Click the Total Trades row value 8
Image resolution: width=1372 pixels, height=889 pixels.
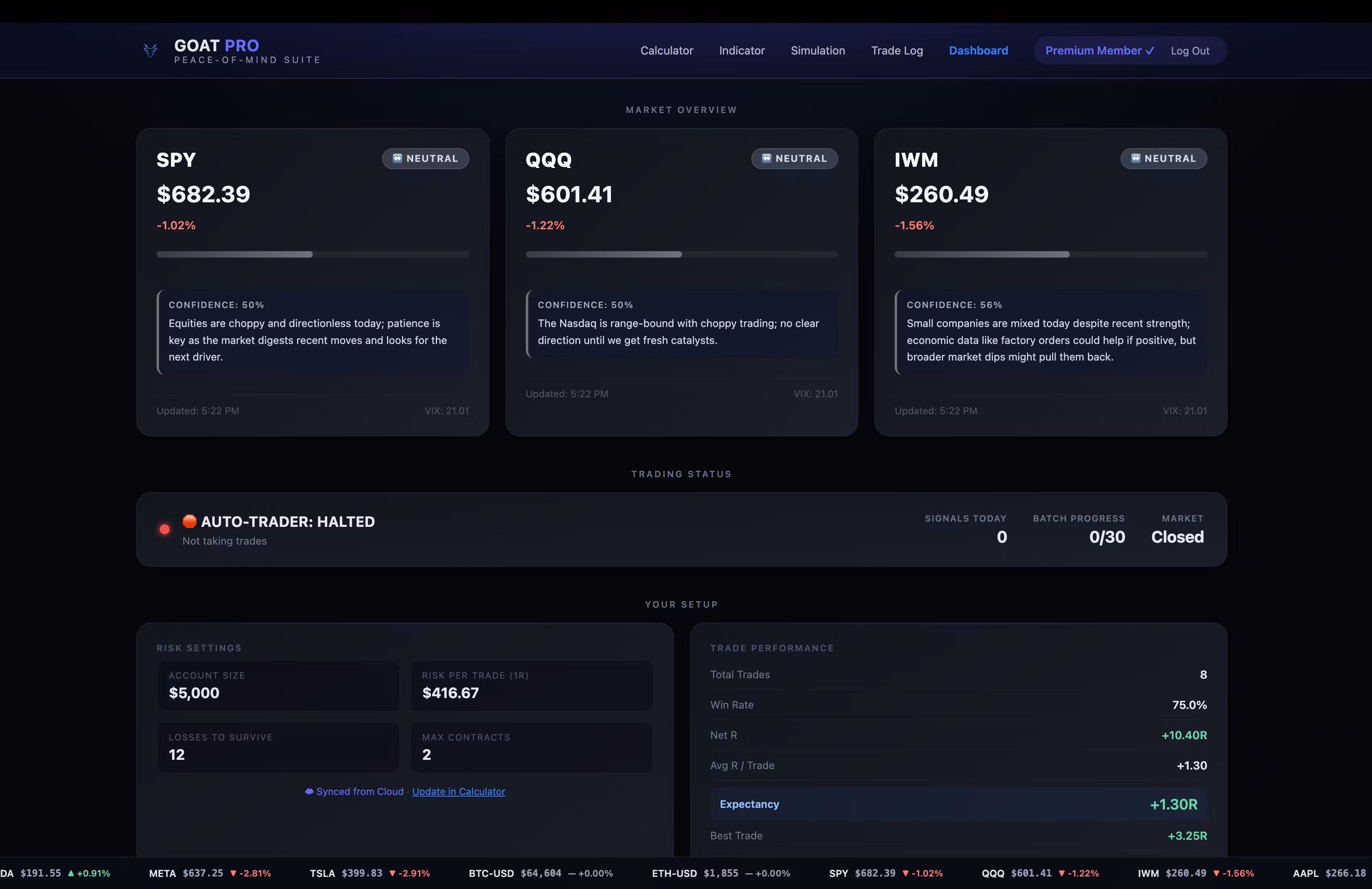pos(1203,675)
